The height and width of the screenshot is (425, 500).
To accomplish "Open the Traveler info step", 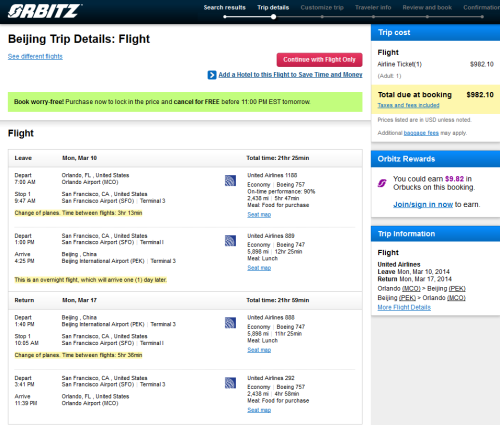I will (x=373, y=7).
